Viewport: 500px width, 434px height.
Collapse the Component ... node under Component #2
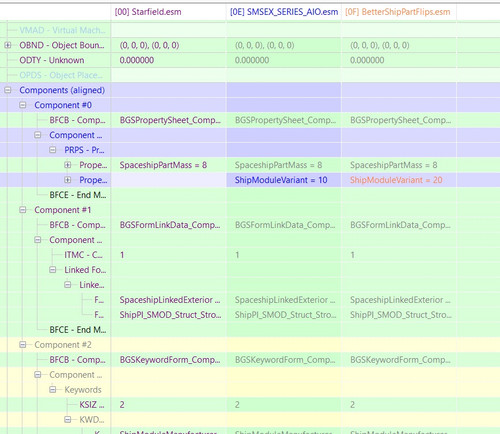[x=38, y=375]
